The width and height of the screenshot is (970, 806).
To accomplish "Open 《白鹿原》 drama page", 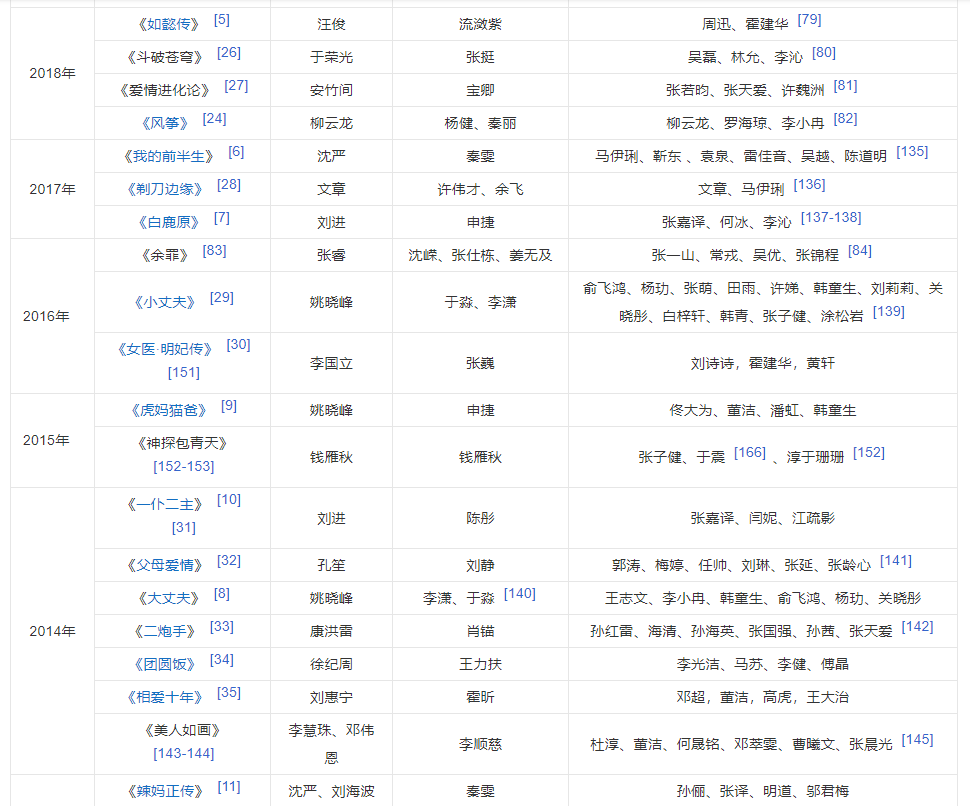I will (x=167, y=222).
